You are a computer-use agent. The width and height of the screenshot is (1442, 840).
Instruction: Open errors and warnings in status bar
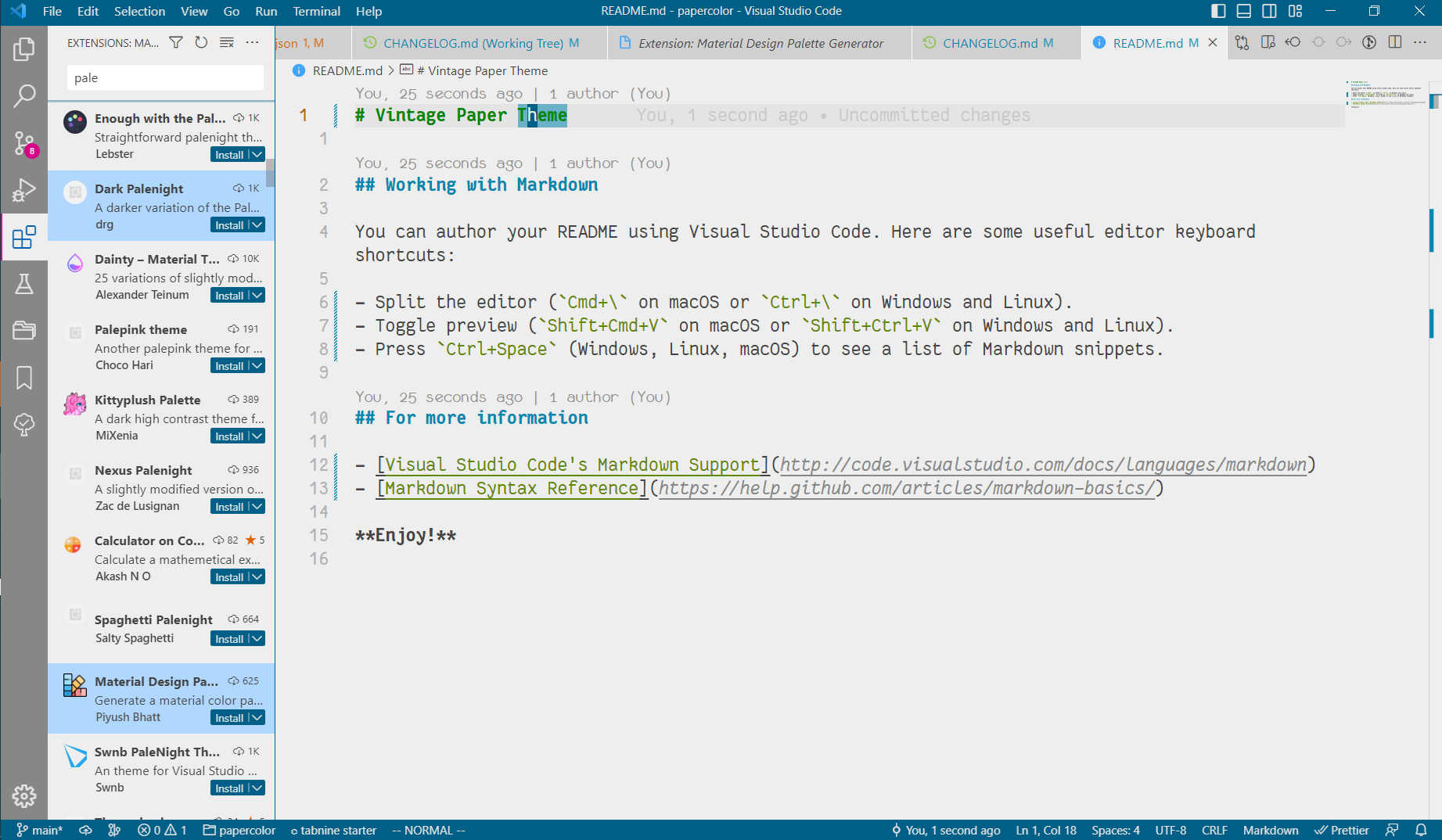click(x=162, y=830)
